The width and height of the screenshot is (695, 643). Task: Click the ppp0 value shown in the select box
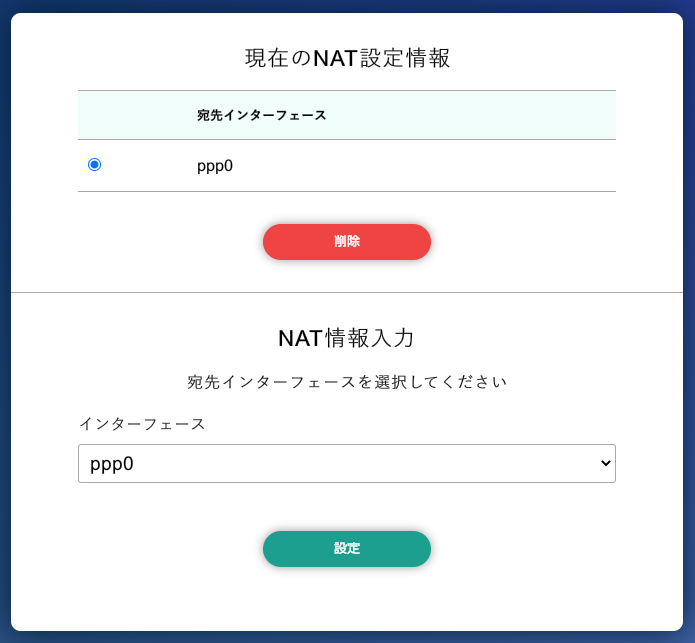click(112, 464)
